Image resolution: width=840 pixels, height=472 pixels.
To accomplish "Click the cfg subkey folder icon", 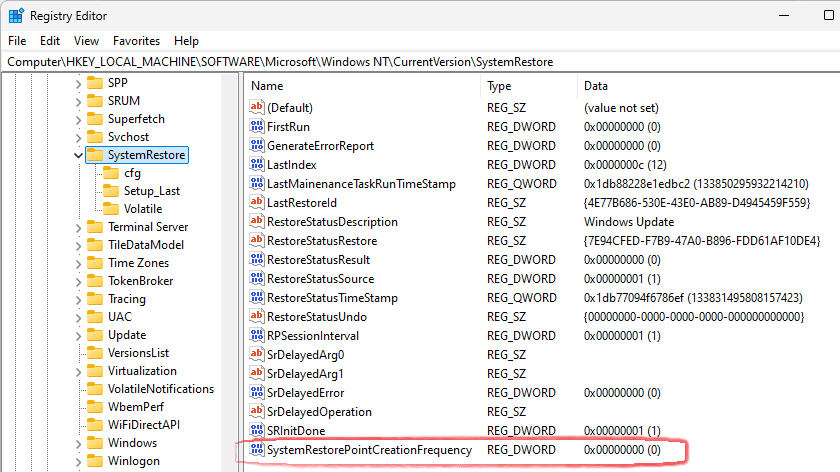I will click(111, 173).
